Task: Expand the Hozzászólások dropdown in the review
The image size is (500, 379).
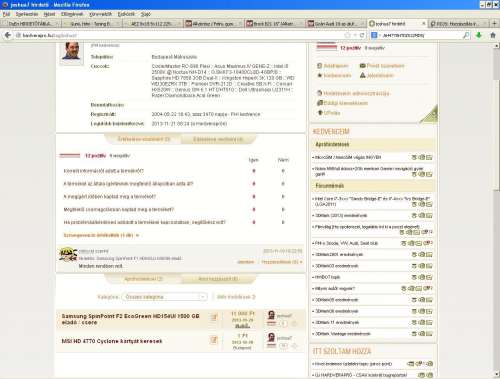Action: tap(282, 262)
